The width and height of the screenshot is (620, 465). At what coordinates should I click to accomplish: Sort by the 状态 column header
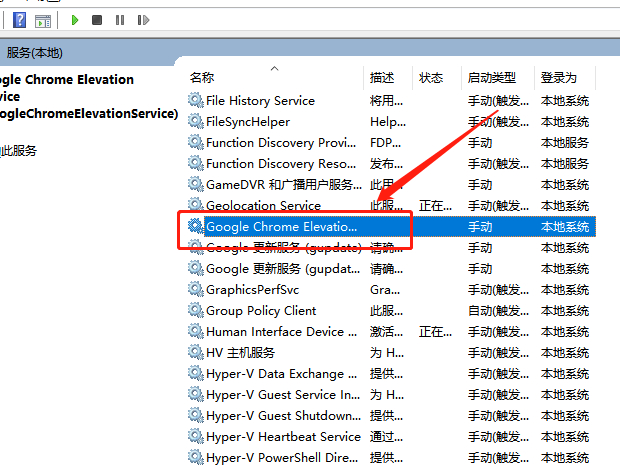(x=431, y=78)
